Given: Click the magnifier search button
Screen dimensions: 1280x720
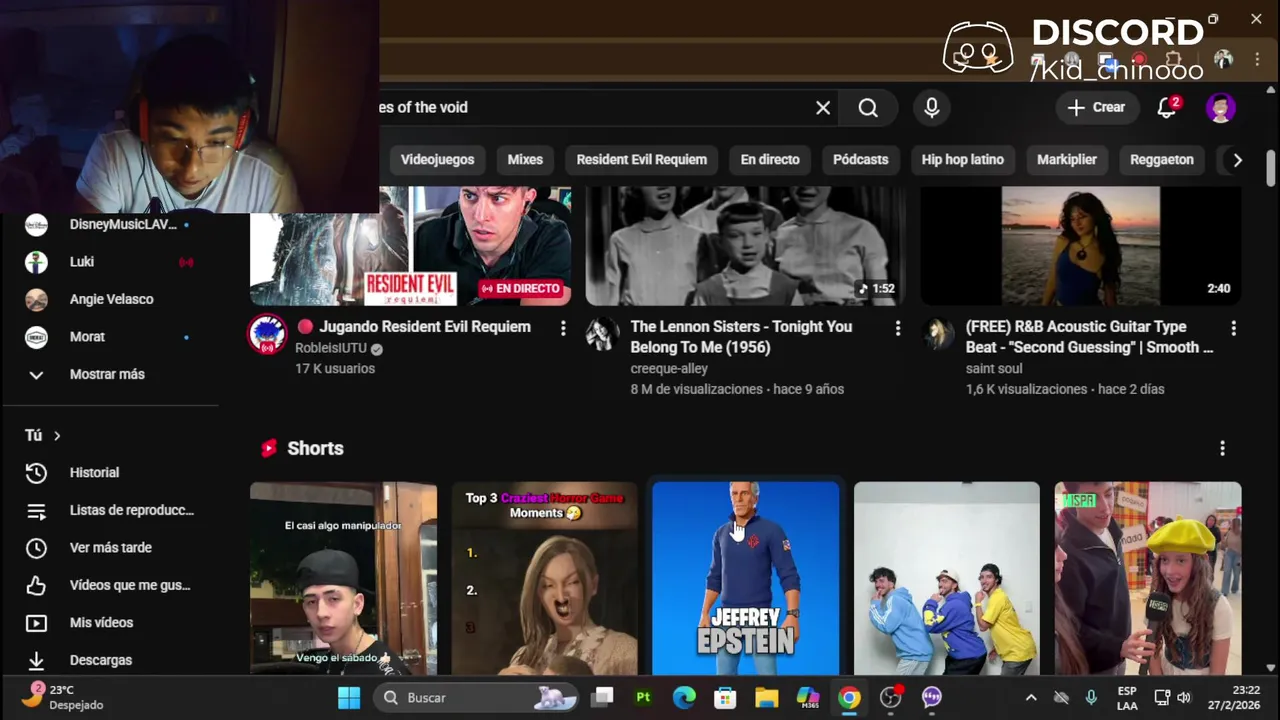Looking at the screenshot, I should tap(868, 108).
